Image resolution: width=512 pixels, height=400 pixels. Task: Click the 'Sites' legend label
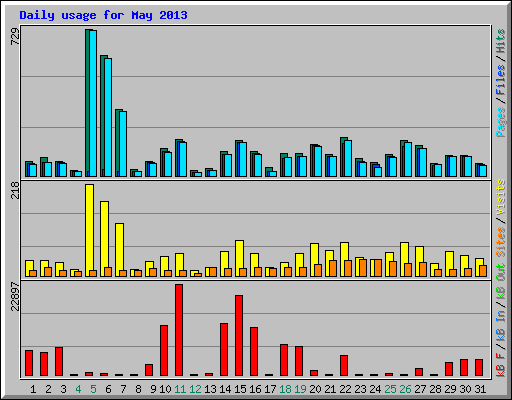[x=501, y=242]
